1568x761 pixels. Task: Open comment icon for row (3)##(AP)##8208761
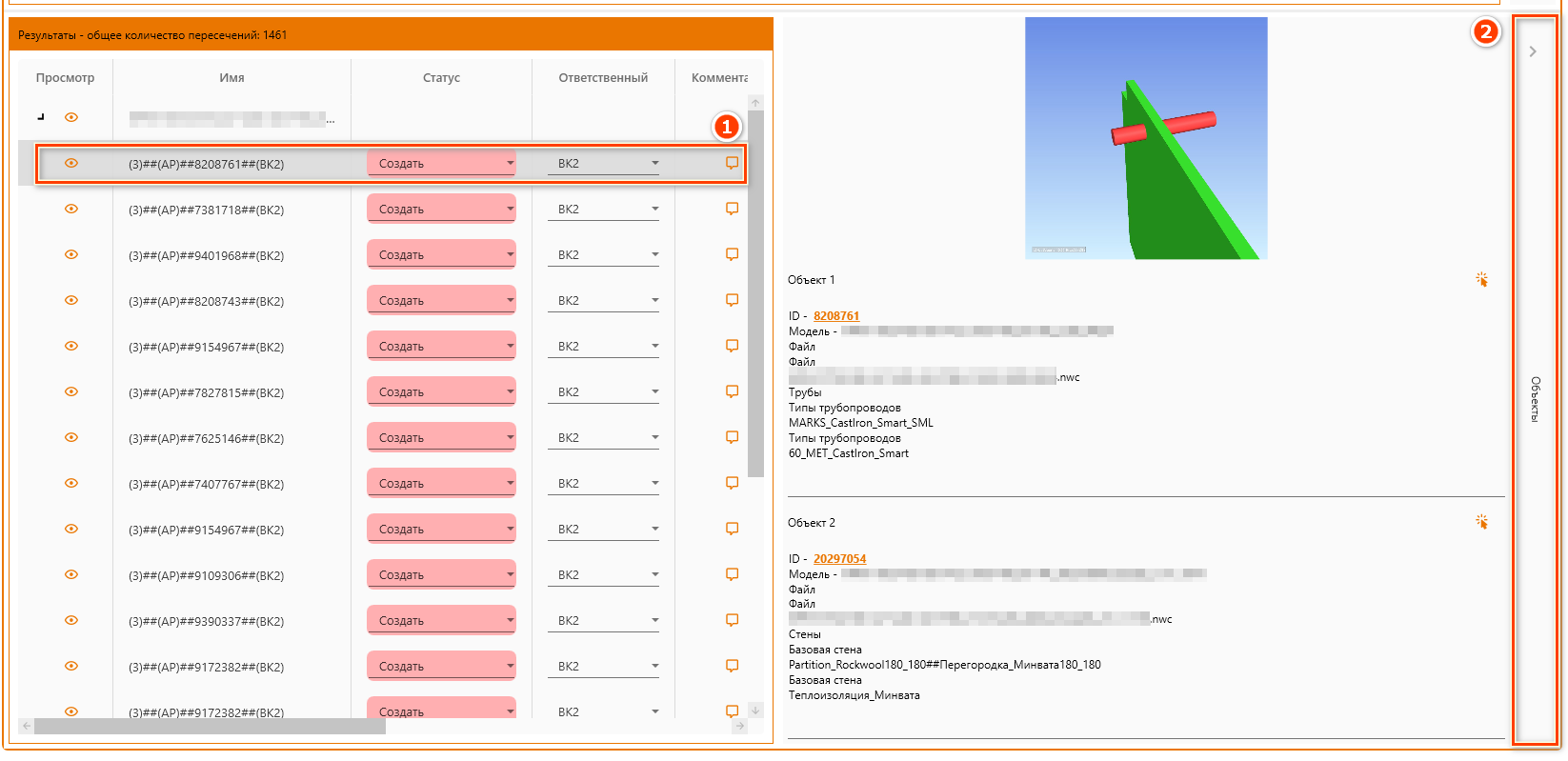732,163
